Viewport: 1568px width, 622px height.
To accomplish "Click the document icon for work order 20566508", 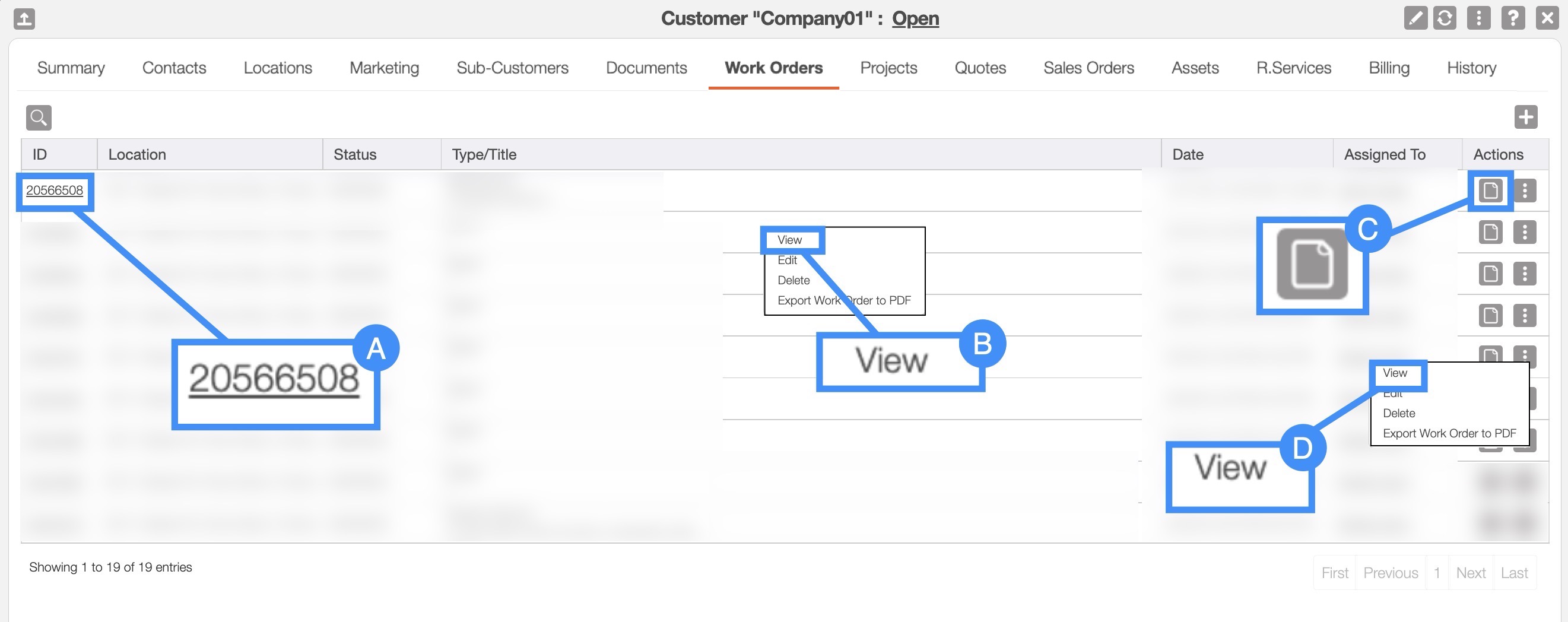I will pyautogui.click(x=1490, y=191).
